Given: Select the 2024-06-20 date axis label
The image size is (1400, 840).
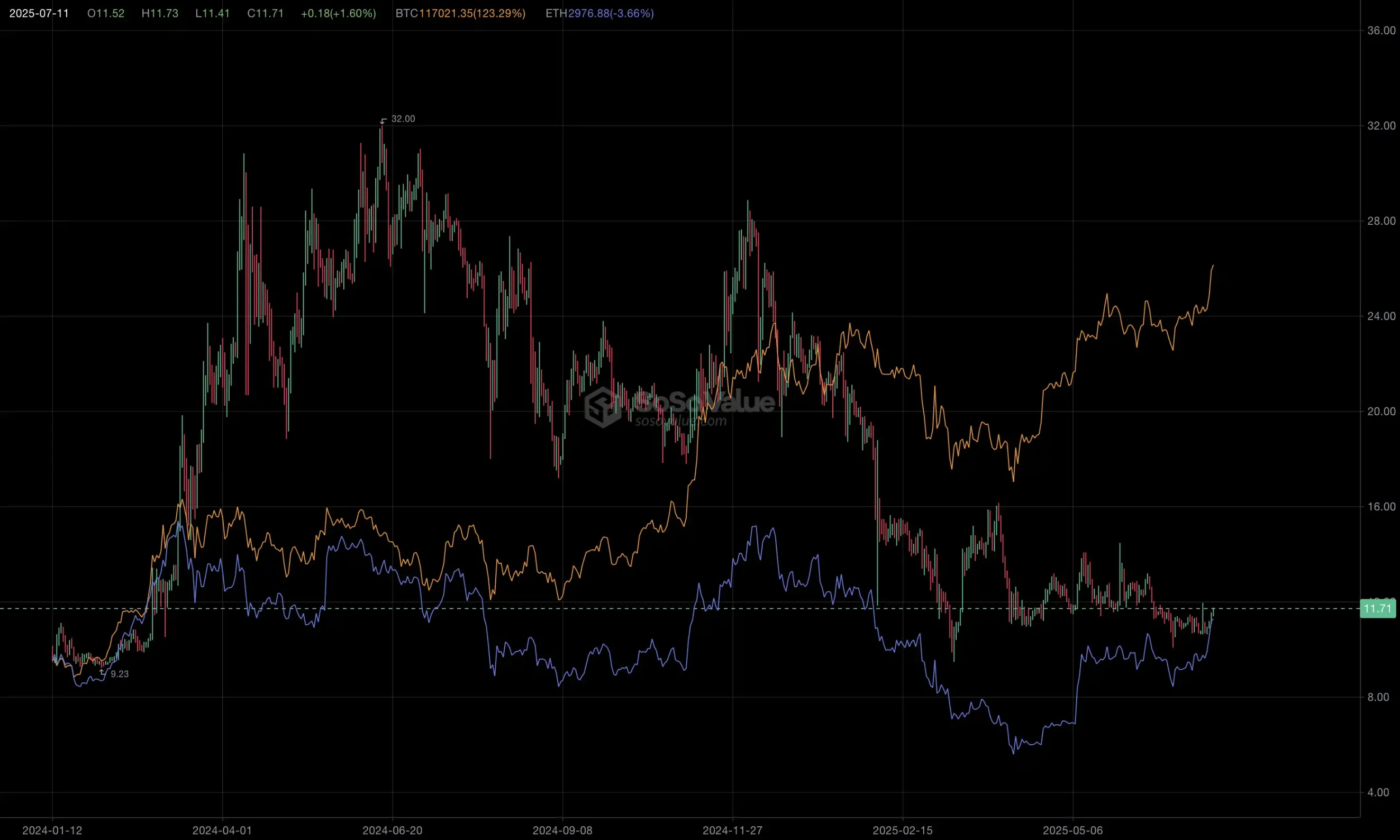Looking at the screenshot, I should 392,830.
